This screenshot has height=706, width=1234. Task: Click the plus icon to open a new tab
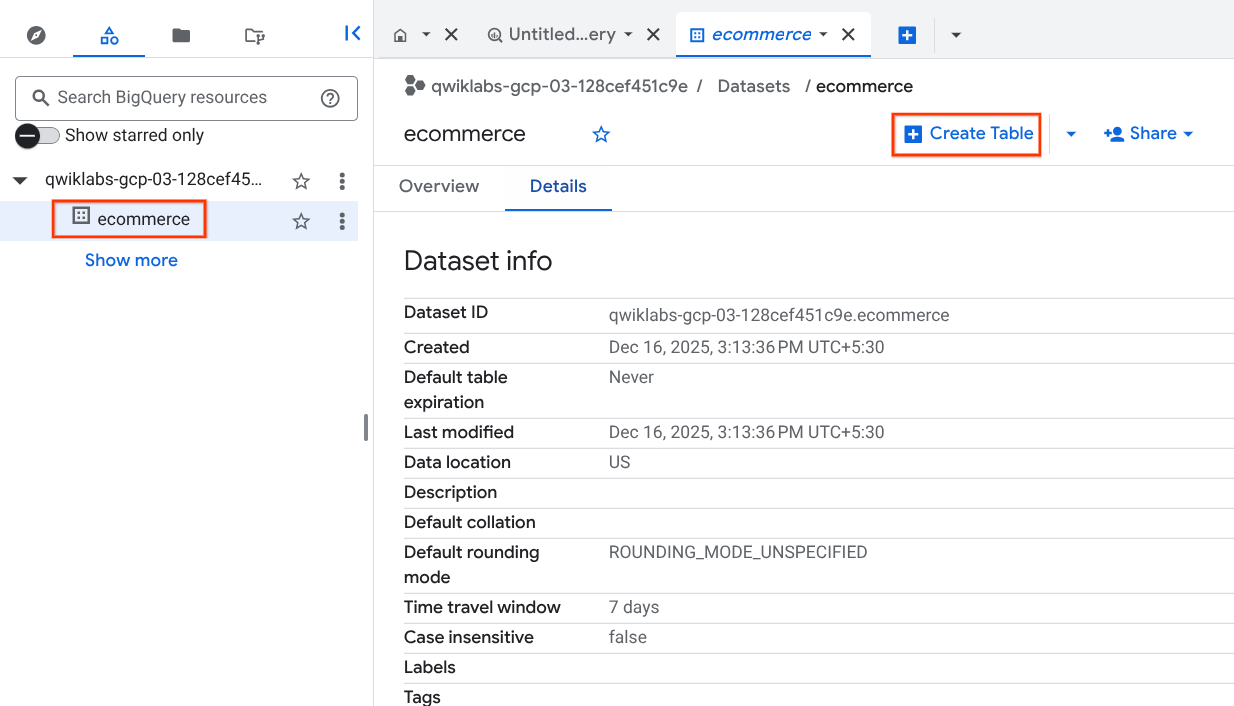(x=907, y=34)
